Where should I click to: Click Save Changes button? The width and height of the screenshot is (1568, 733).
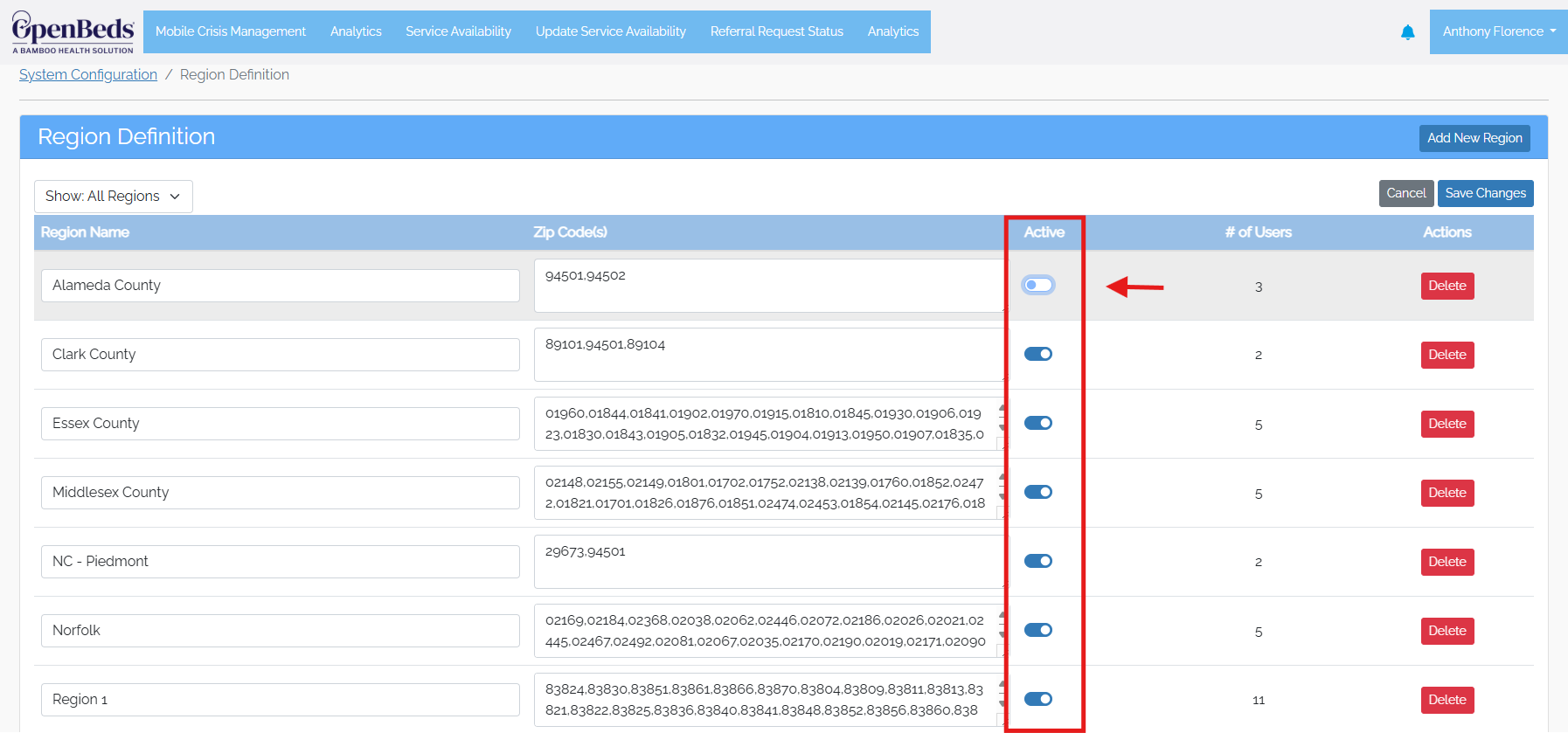[1485, 193]
